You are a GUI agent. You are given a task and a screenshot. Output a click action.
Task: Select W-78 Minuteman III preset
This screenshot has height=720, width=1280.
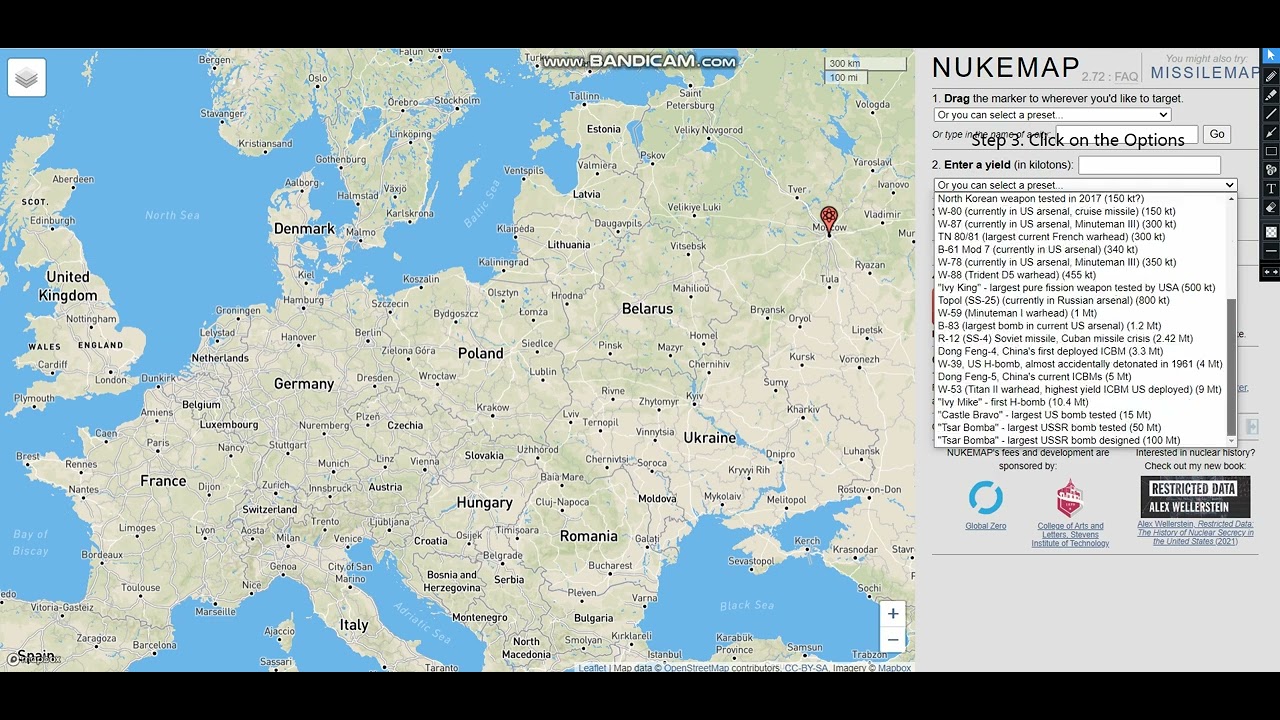tap(1081, 263)
